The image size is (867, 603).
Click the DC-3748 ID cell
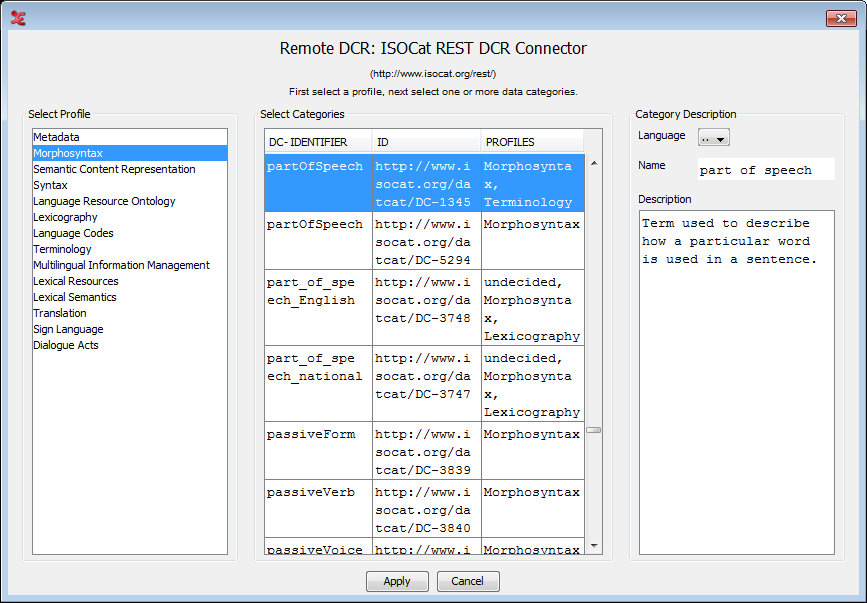coord(427,308)
